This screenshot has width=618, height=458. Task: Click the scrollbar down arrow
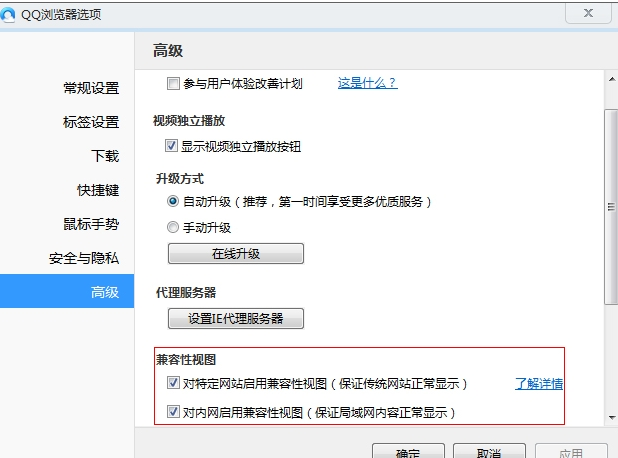pyautogui.click(x=612, y=418)
